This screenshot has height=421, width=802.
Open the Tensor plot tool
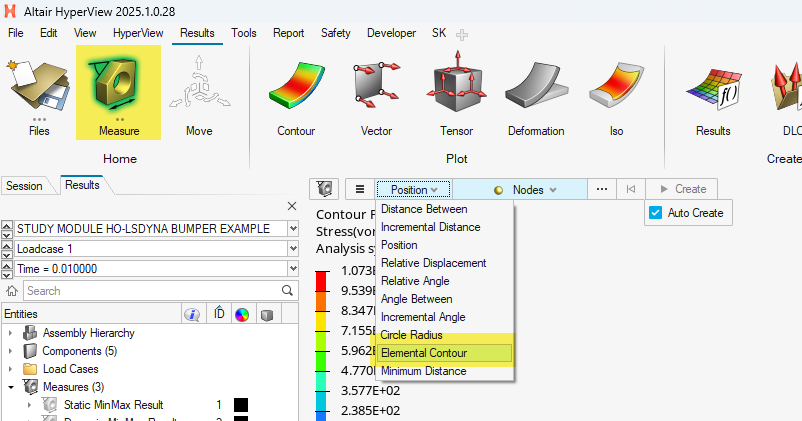[457, 95]
